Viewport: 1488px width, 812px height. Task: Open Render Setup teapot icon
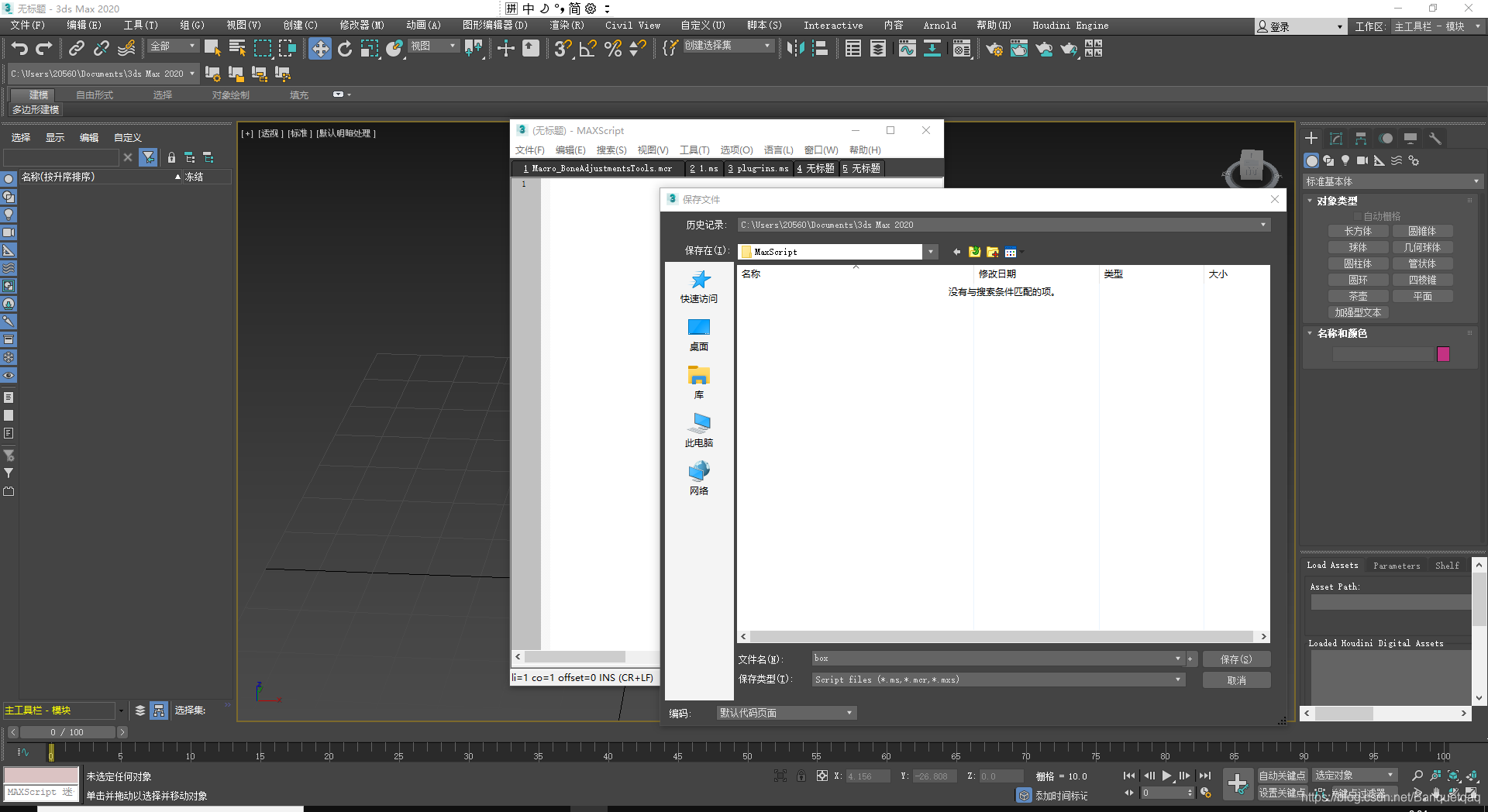994,49
